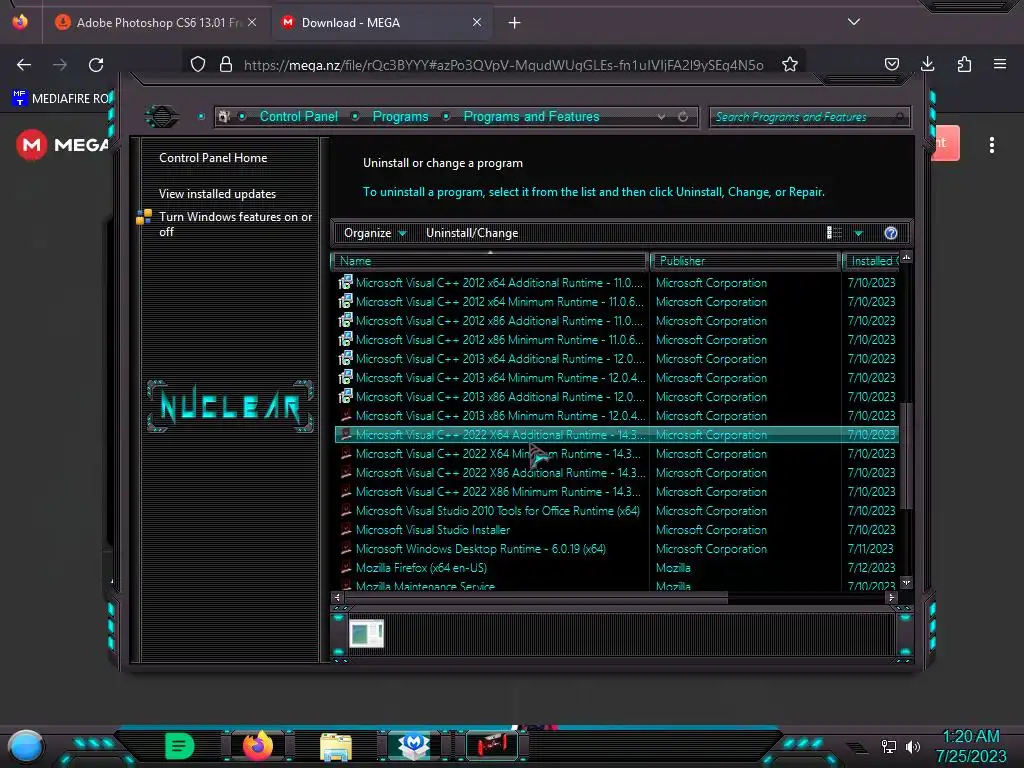
Task: Select Visual C++ 2013 x86 Minimum Runtime
Action: 616,415
